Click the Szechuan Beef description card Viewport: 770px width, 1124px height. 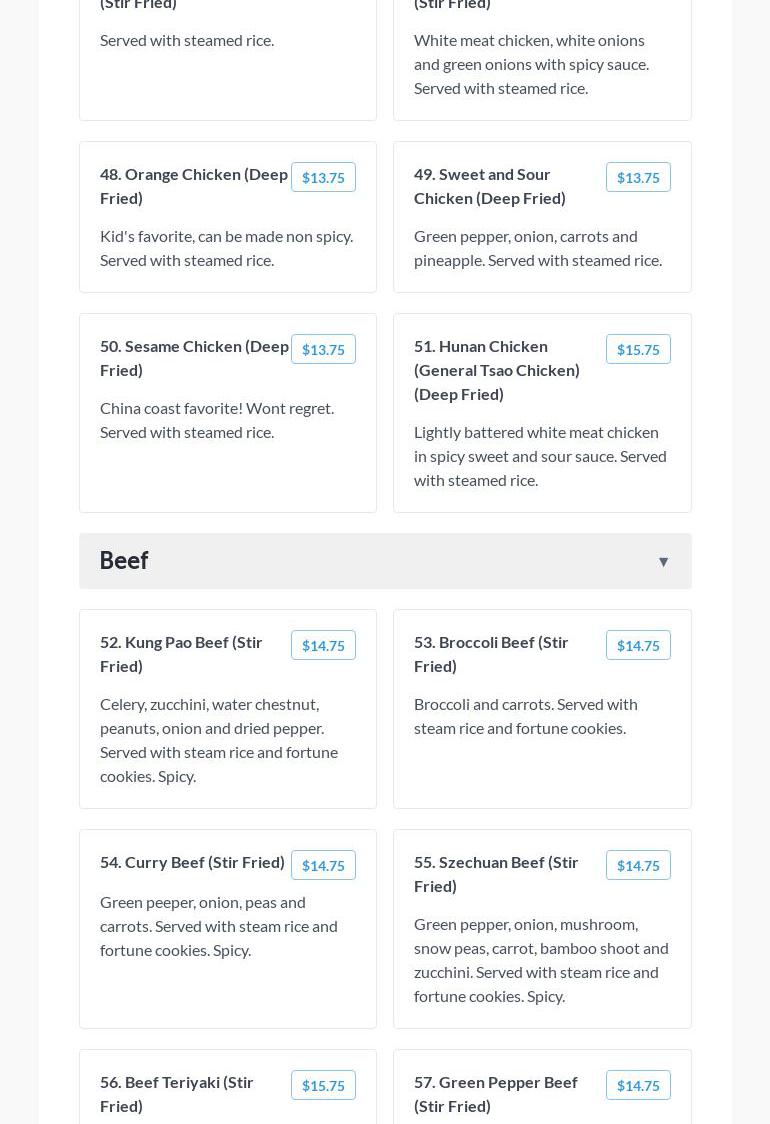click(x=541, y=960)
